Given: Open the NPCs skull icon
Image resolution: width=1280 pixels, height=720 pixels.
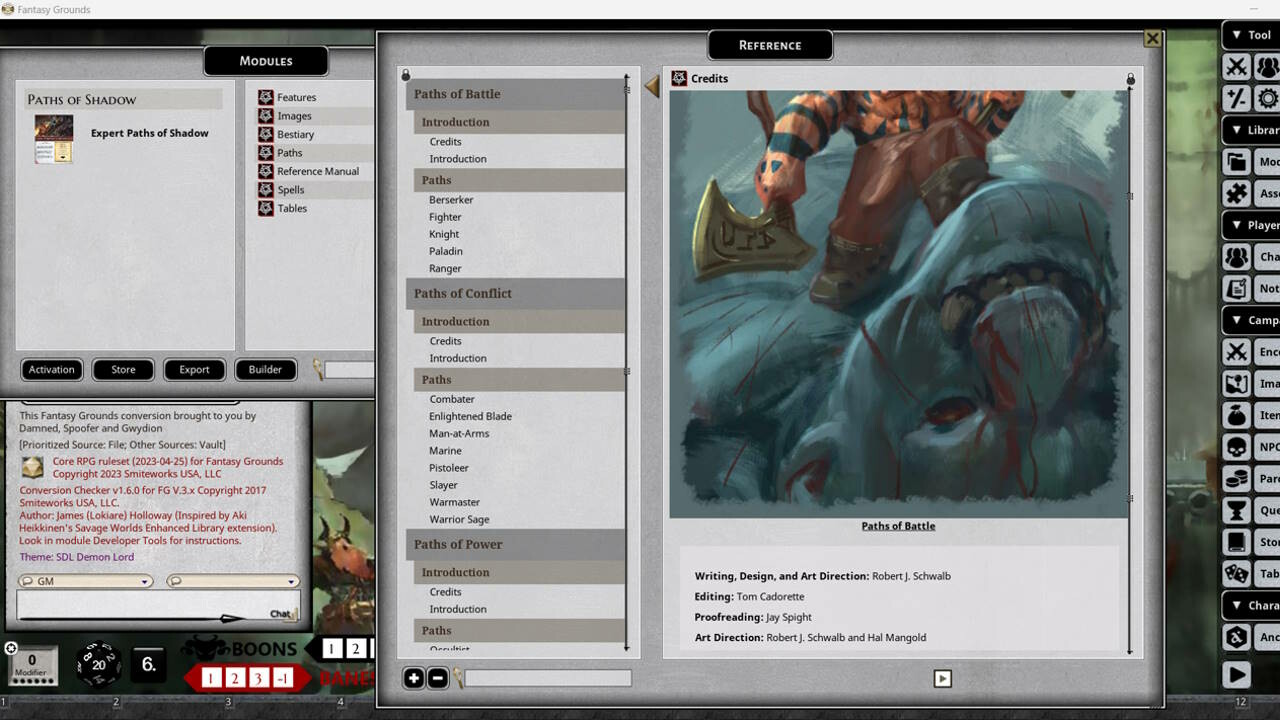Looking at the screenshot, I should pos(1237,447).
